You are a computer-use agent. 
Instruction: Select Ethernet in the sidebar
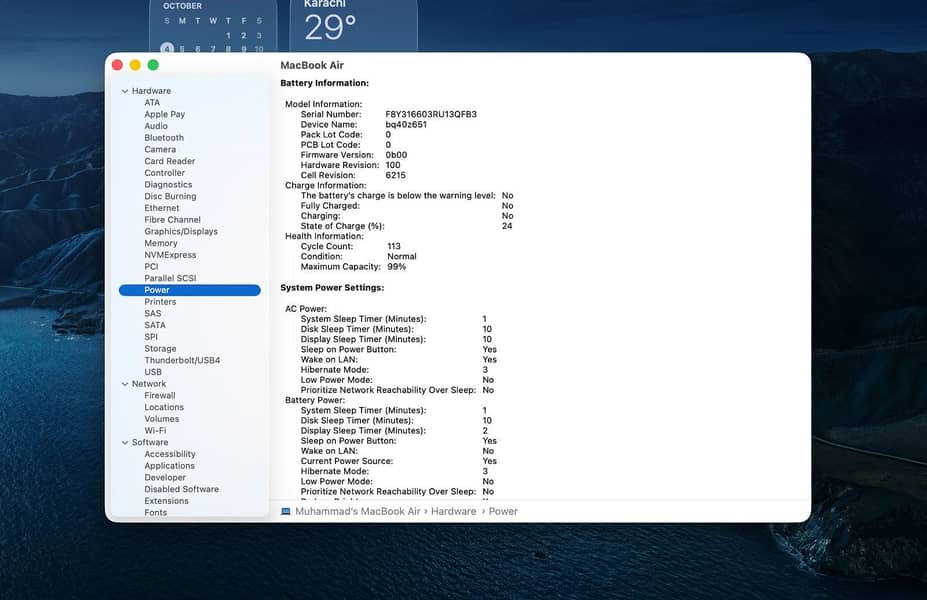[x=161, y=208]
